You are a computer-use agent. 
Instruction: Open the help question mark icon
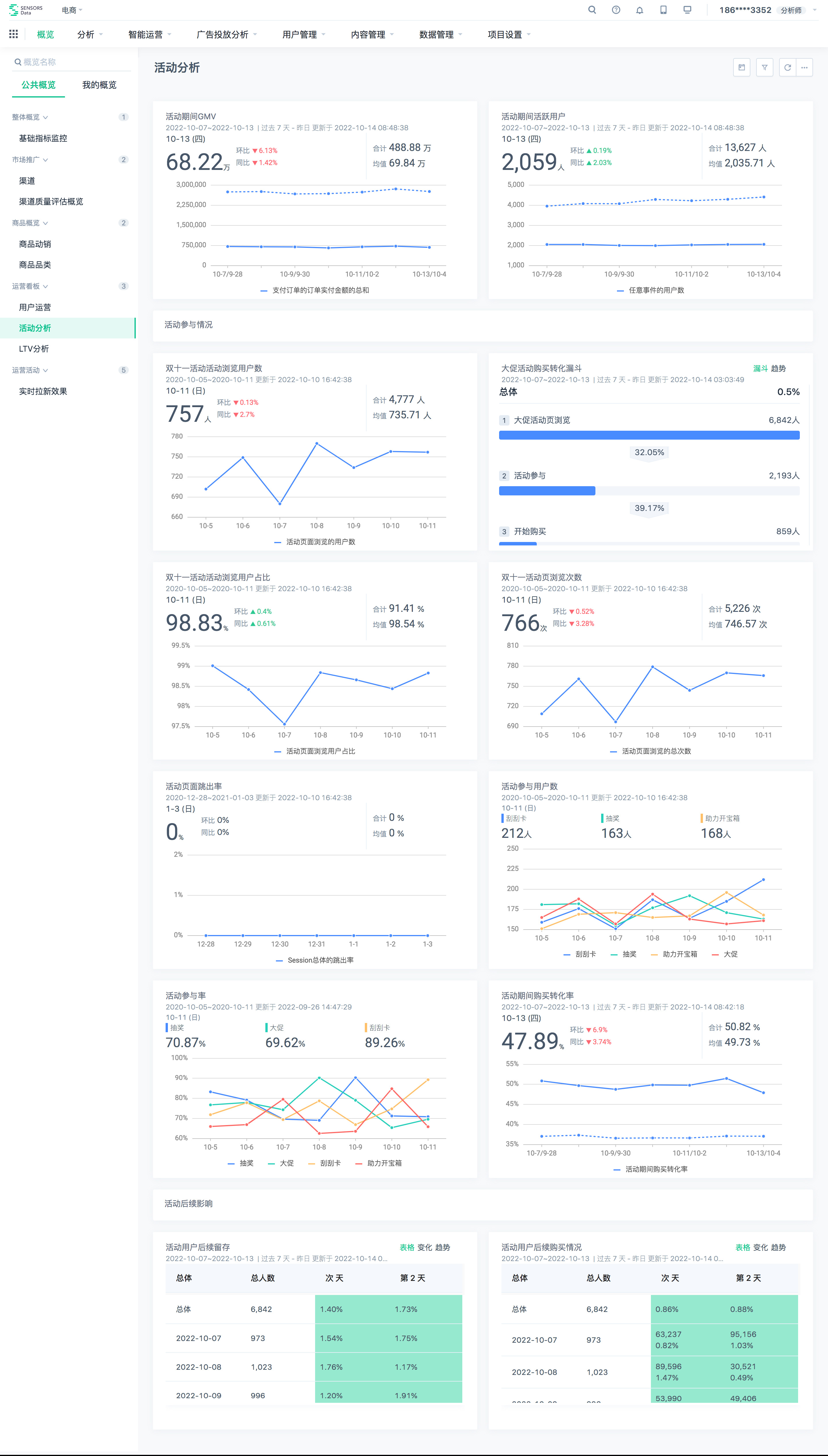click(616, 10)
